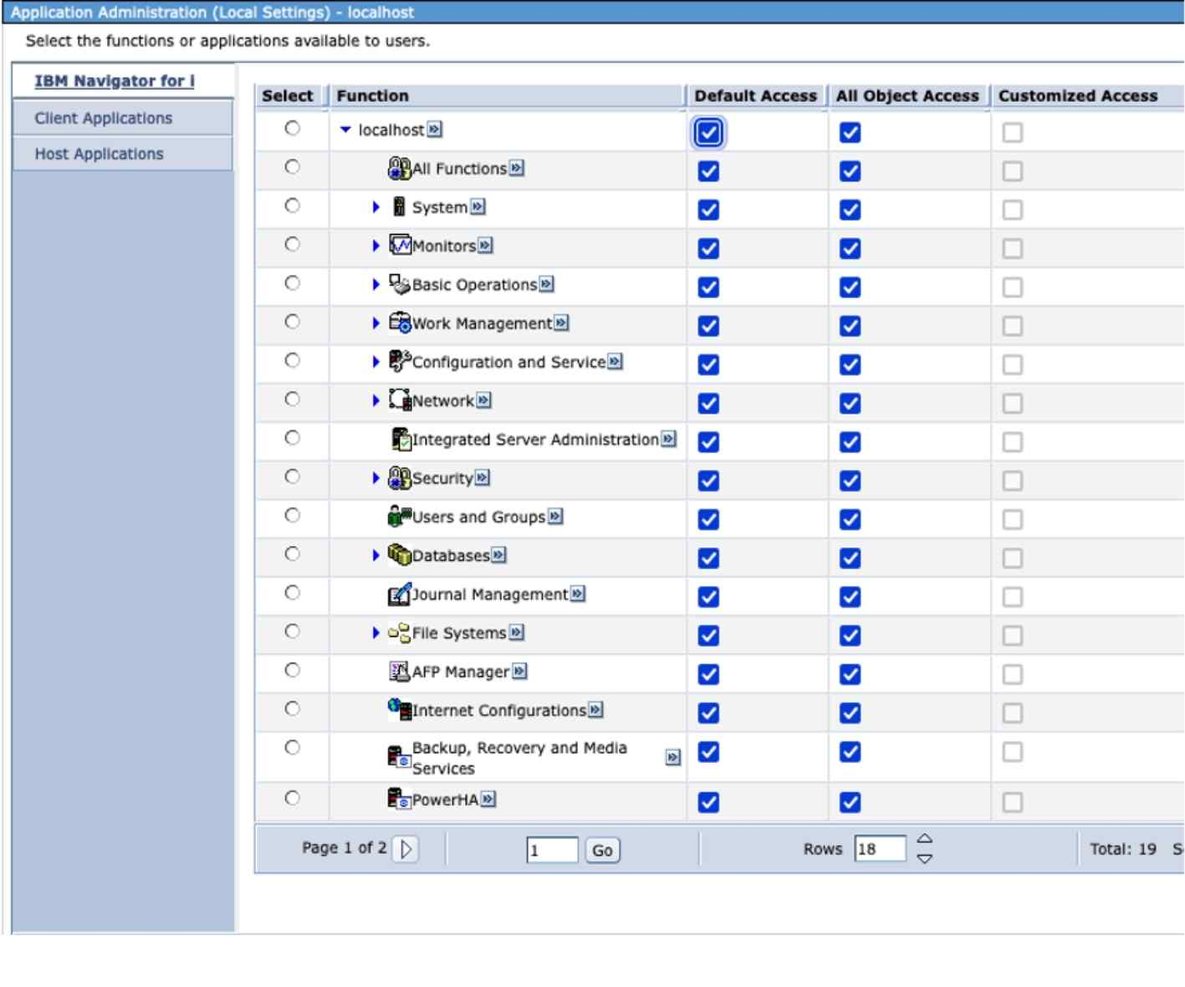This screenshot has width=1185, height=987.
Task: Expand the Basic Operations tree node
Action: click(377, 285)
